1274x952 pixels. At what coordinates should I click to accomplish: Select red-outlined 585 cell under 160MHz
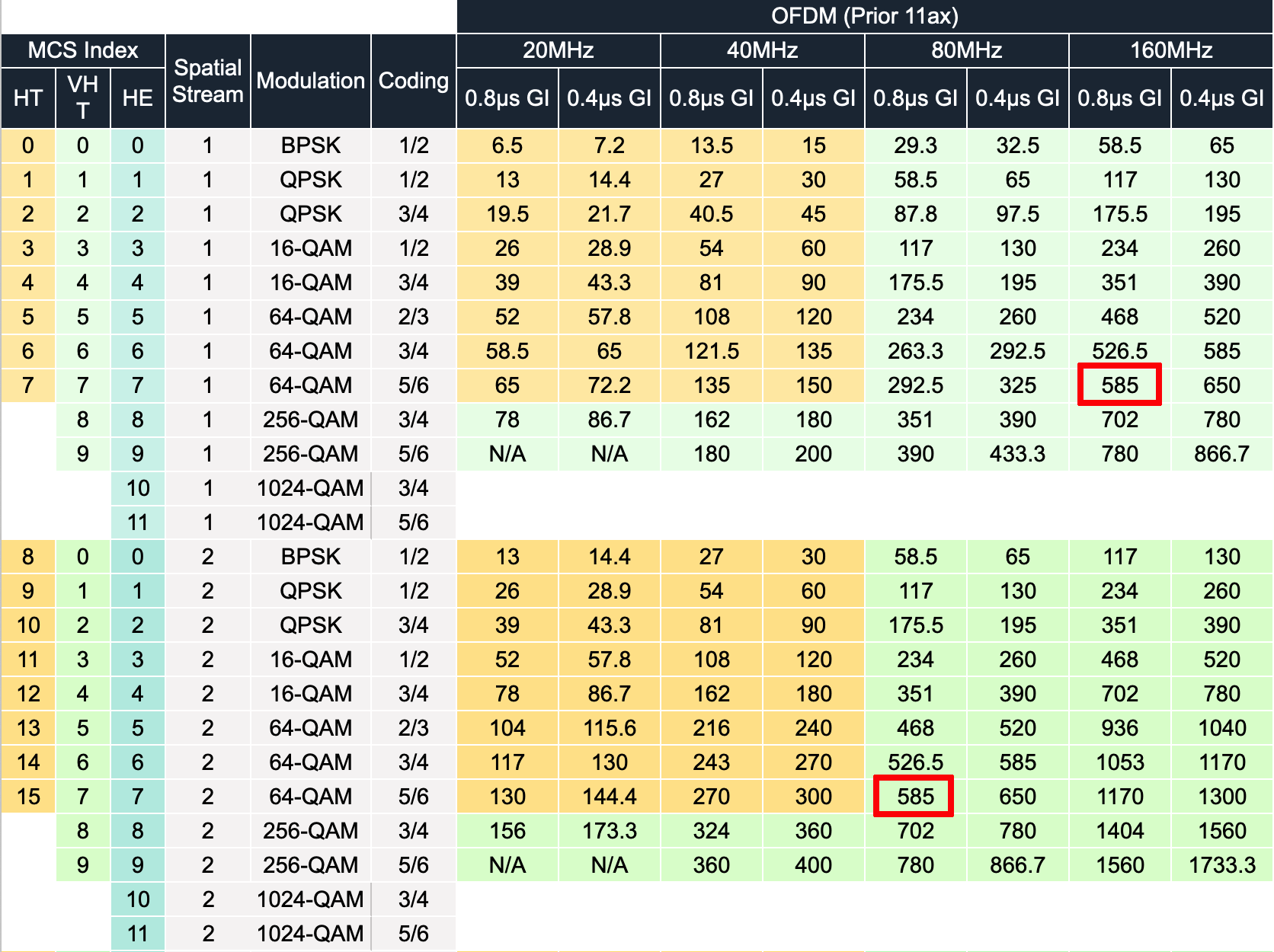tap(1119, 385)
